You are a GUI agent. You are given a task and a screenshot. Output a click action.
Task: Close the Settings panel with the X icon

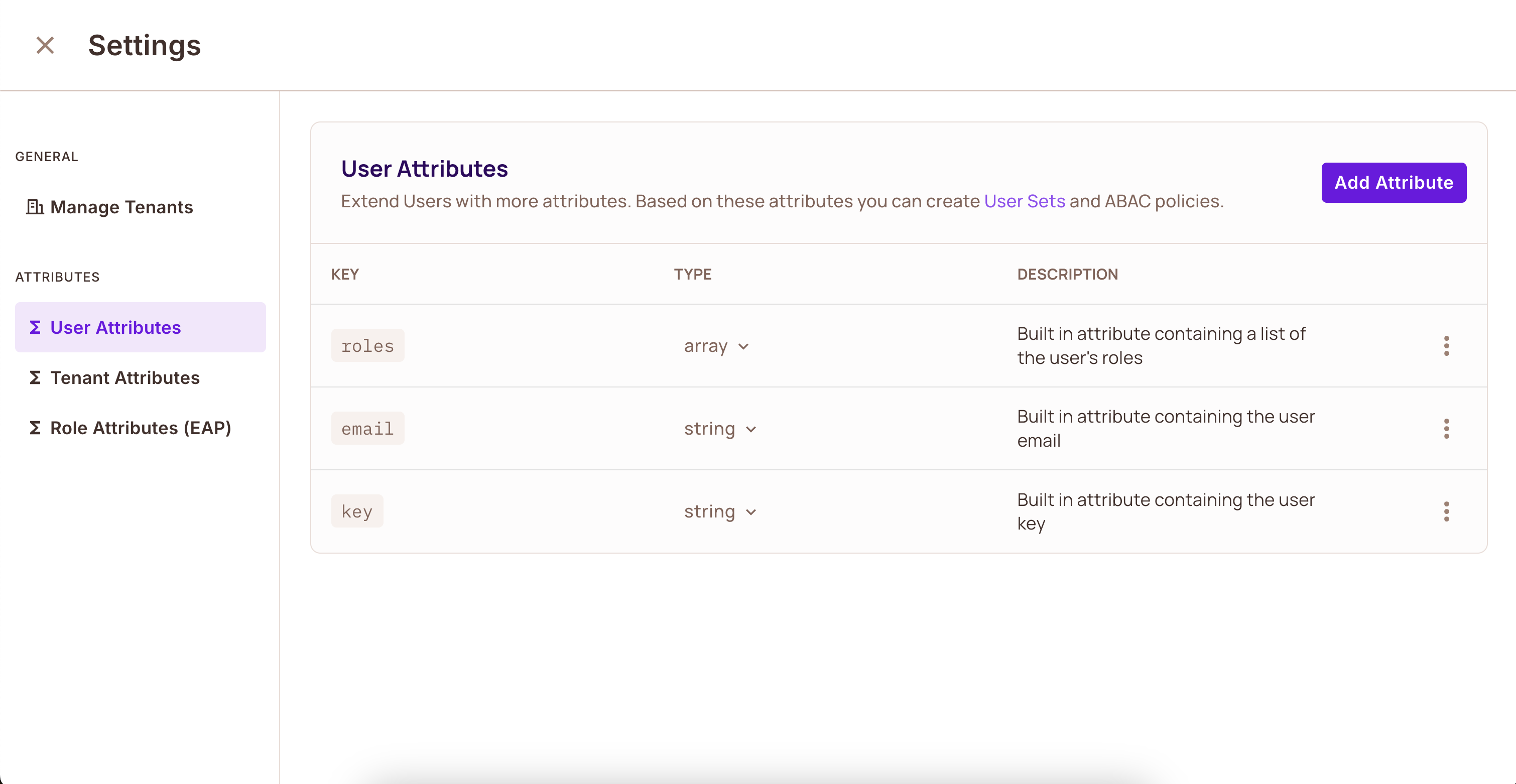pyautogui.click(x=44, y=45)
